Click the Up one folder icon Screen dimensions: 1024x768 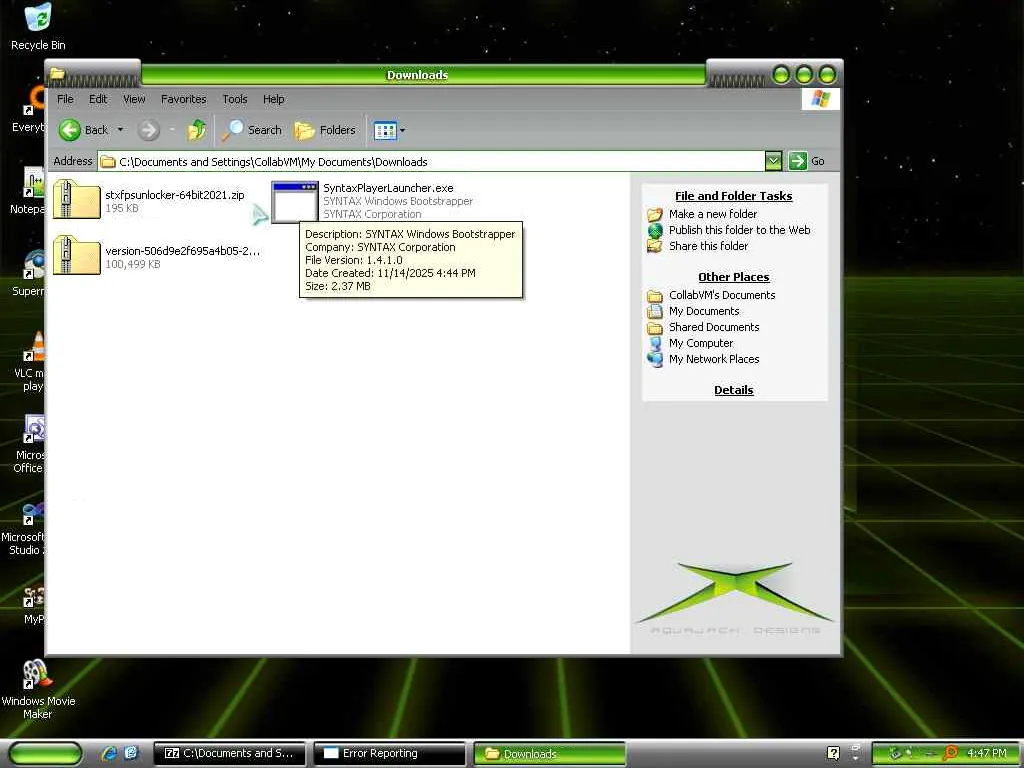(x=197, y=130)
